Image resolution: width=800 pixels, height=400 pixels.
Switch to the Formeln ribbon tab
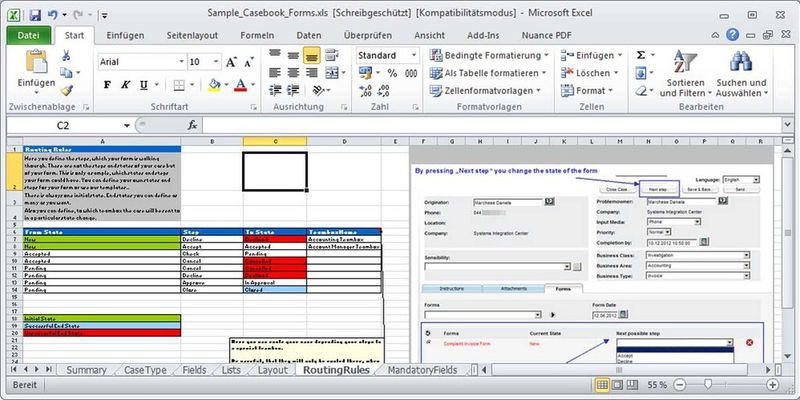[x=257, y=35]
